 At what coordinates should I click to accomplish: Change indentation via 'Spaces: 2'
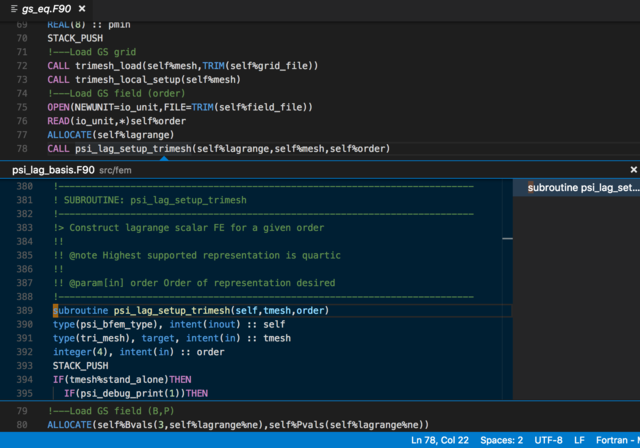click(x=501, y=440)
